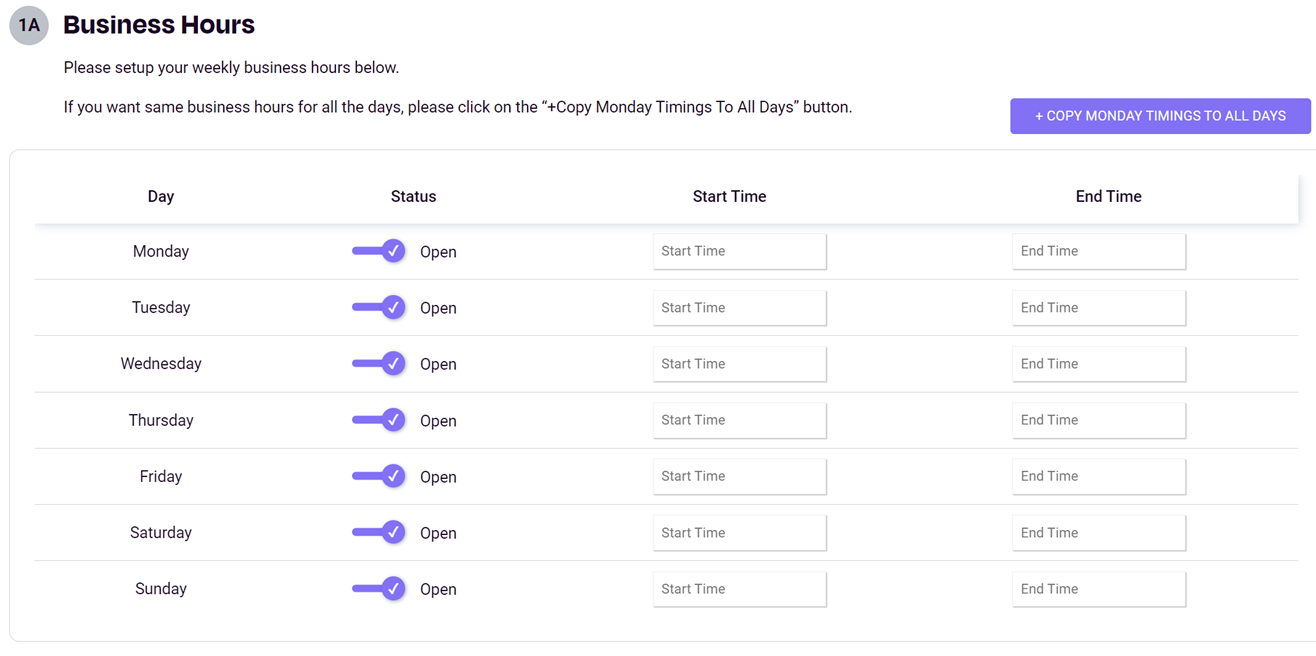This screenshot has width=1316, height=656.
Task: Click Copy Monday Timings To All Days button
Action: [1160, 116]
